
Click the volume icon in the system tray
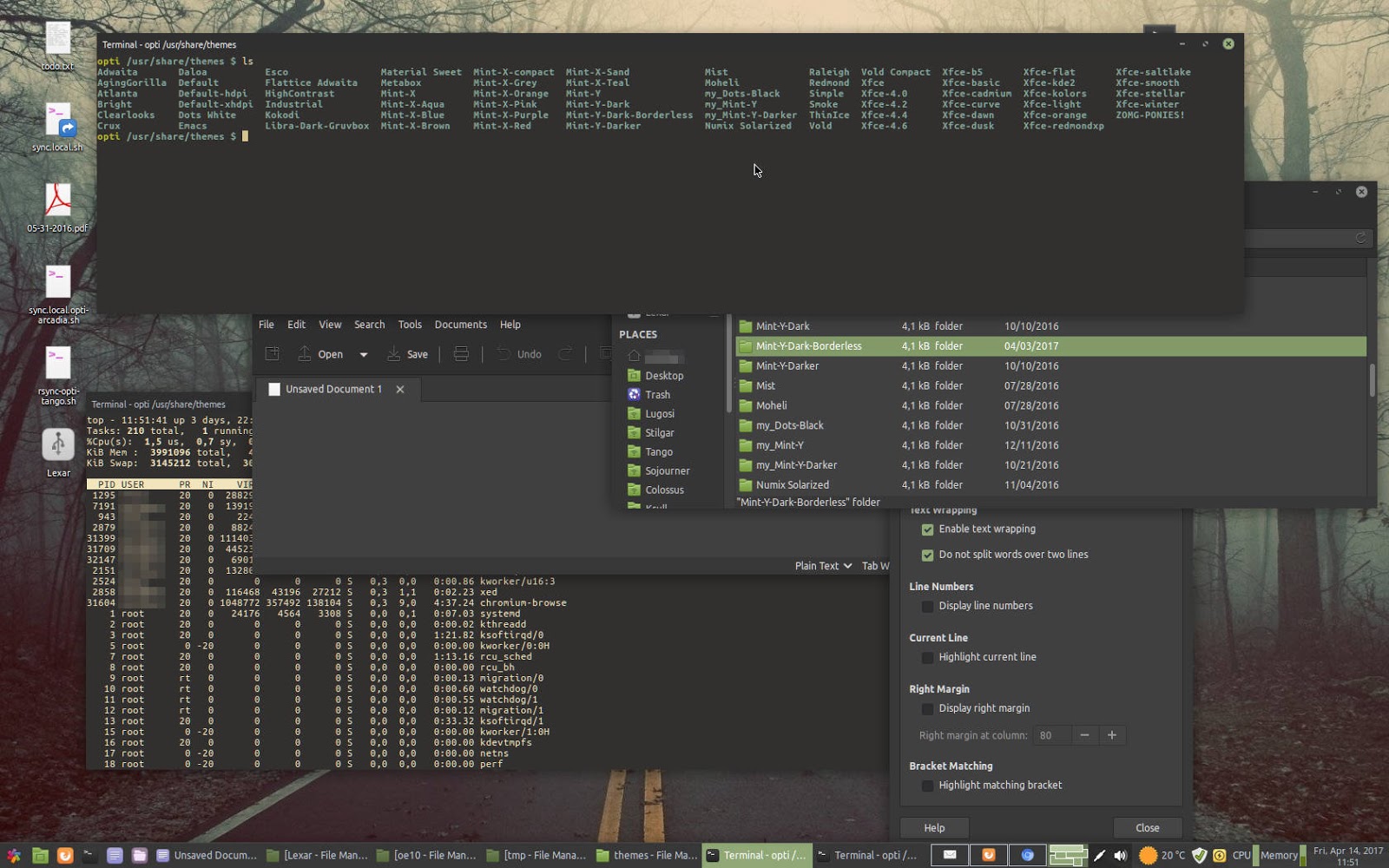coord(1122,855)
